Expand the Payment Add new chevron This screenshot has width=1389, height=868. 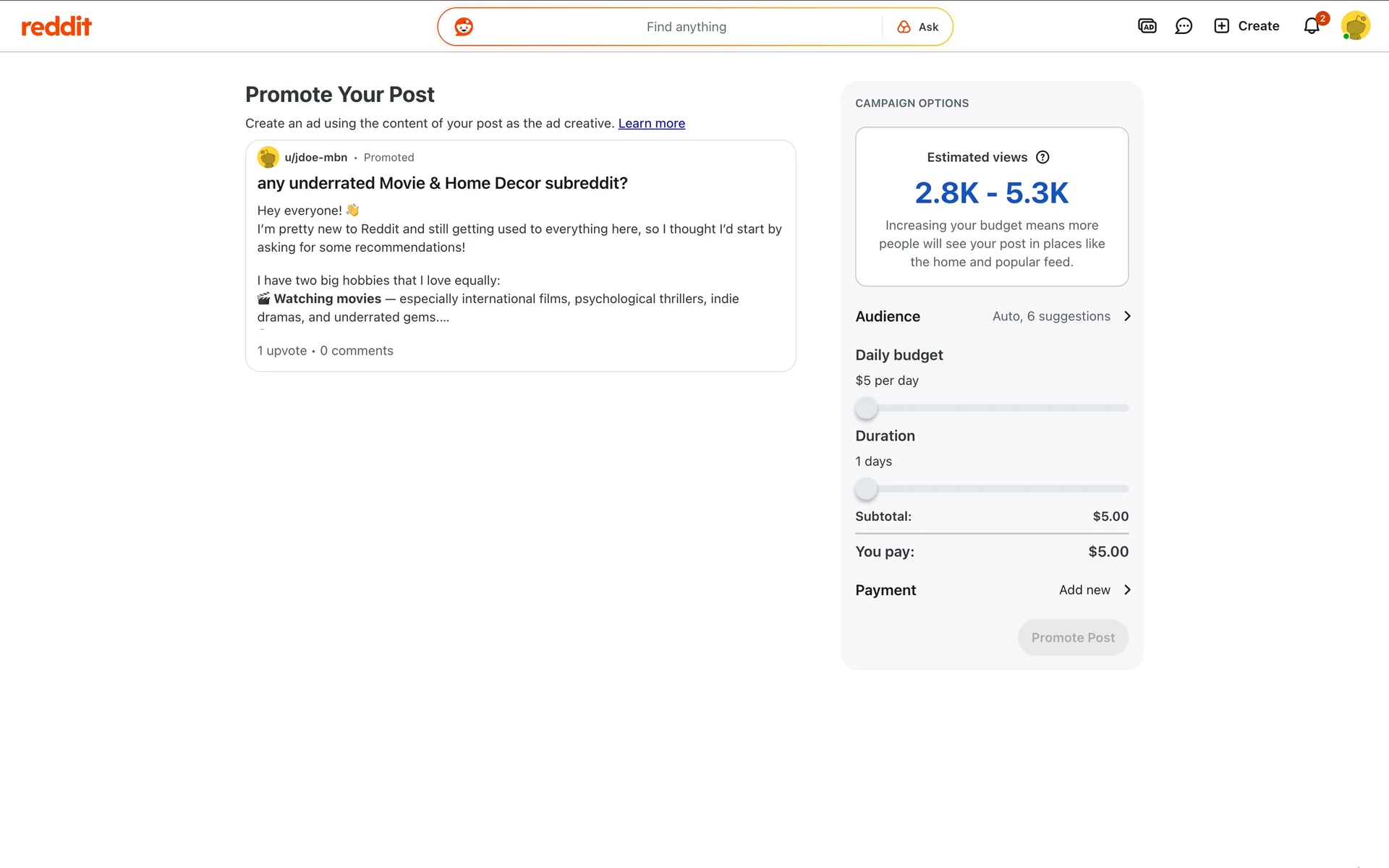(1127, 590)
